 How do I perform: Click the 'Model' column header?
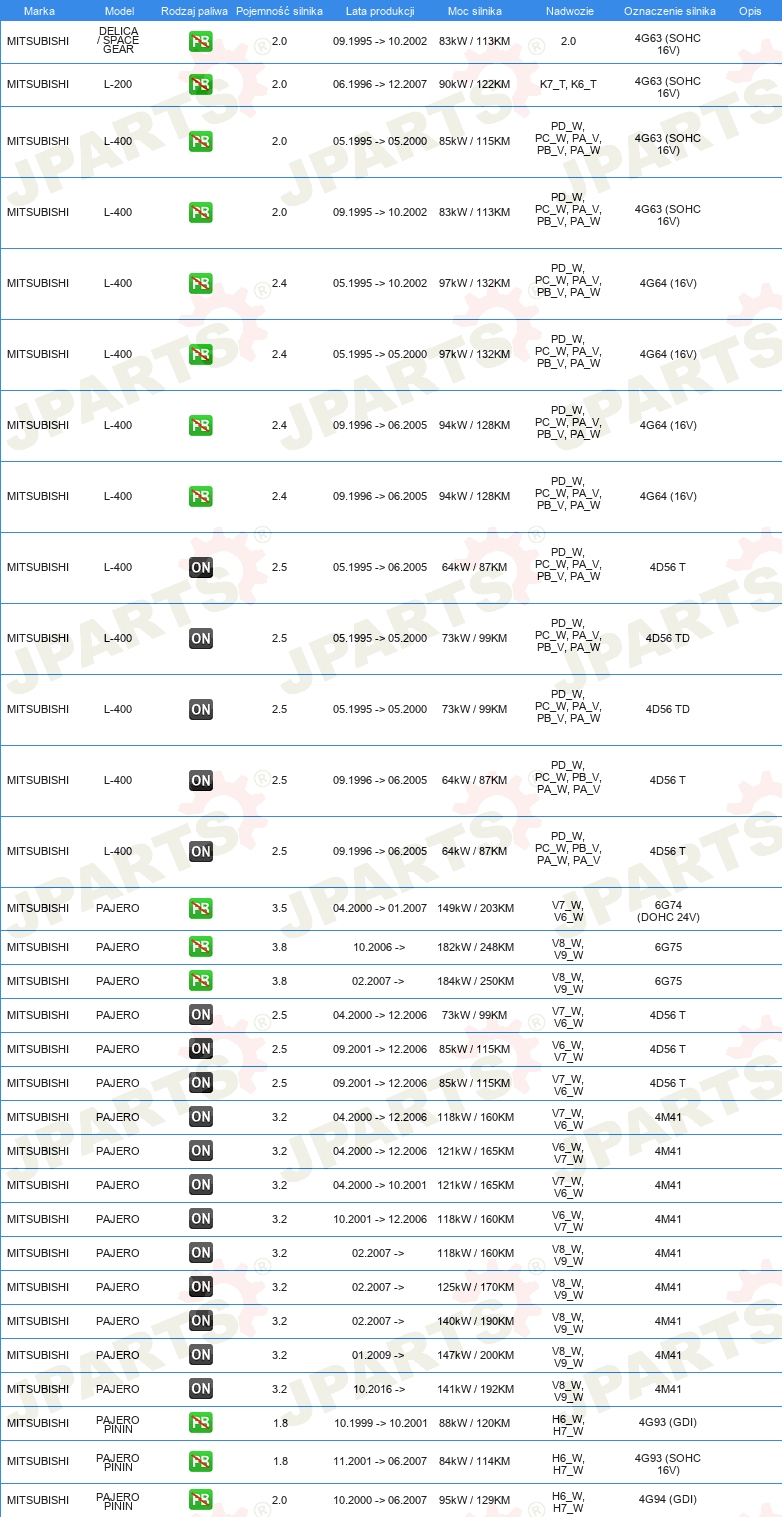pyautogui.click(x=118, y=10)
